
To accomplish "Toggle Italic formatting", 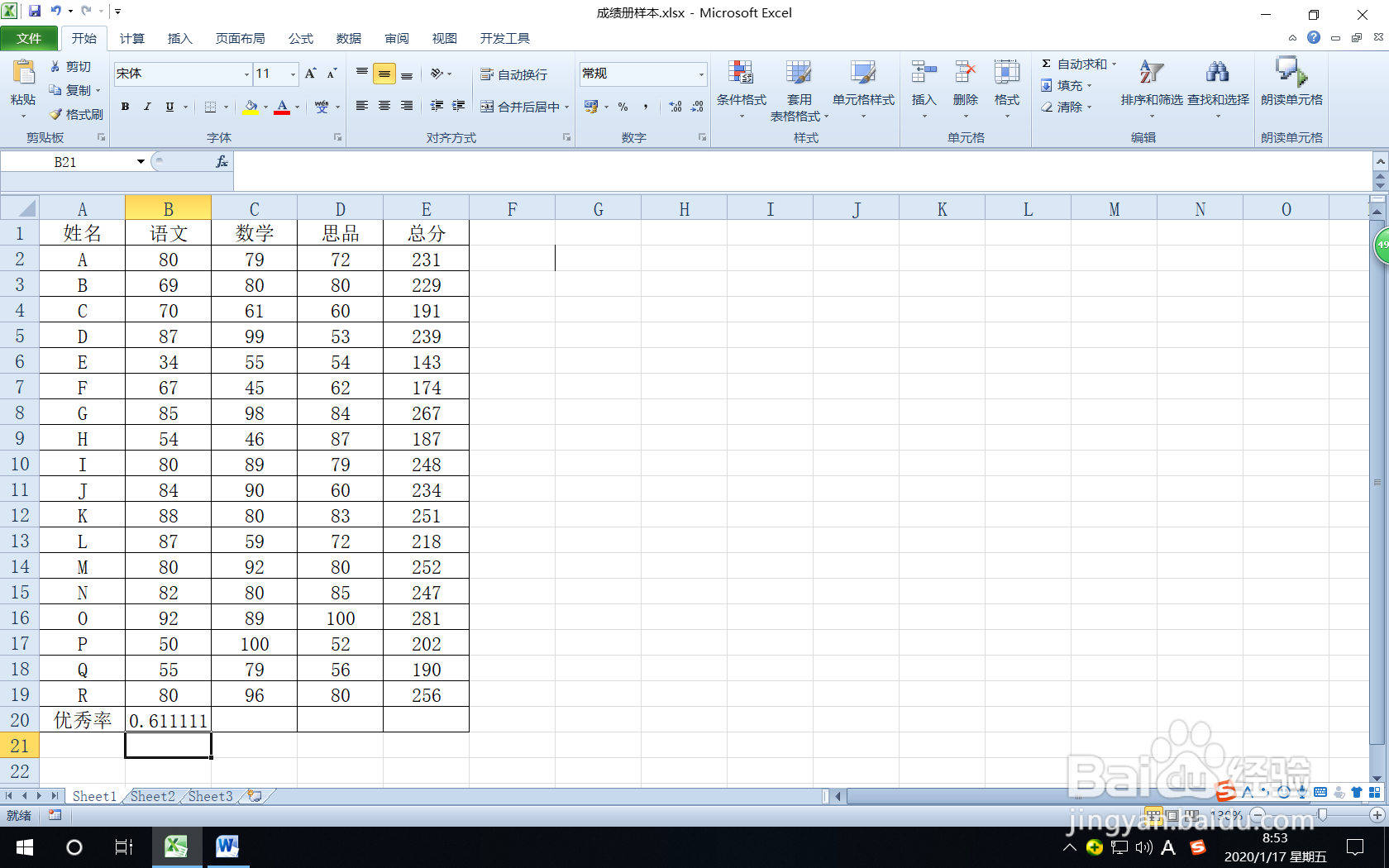I will pyautogui.click(x=147, y=107).
